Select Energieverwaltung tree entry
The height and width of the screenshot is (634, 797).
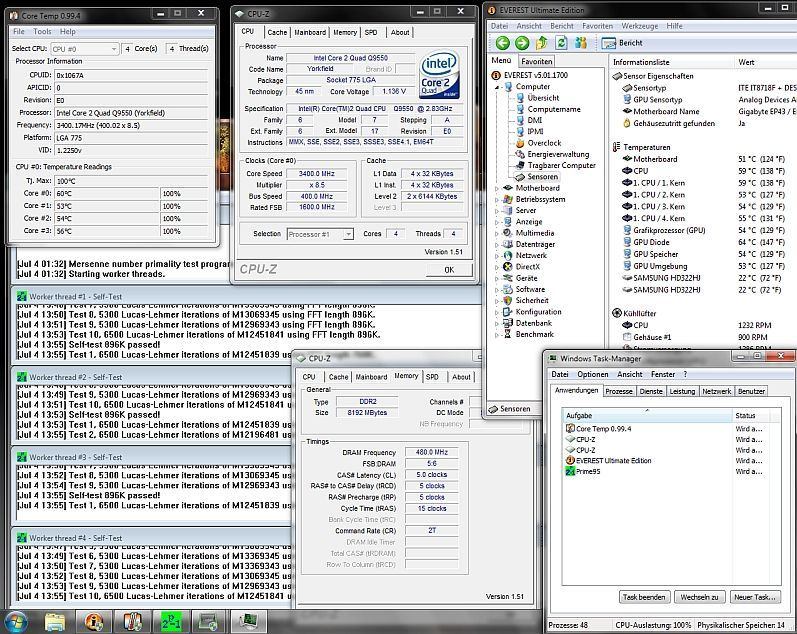[x=558, y=154]
